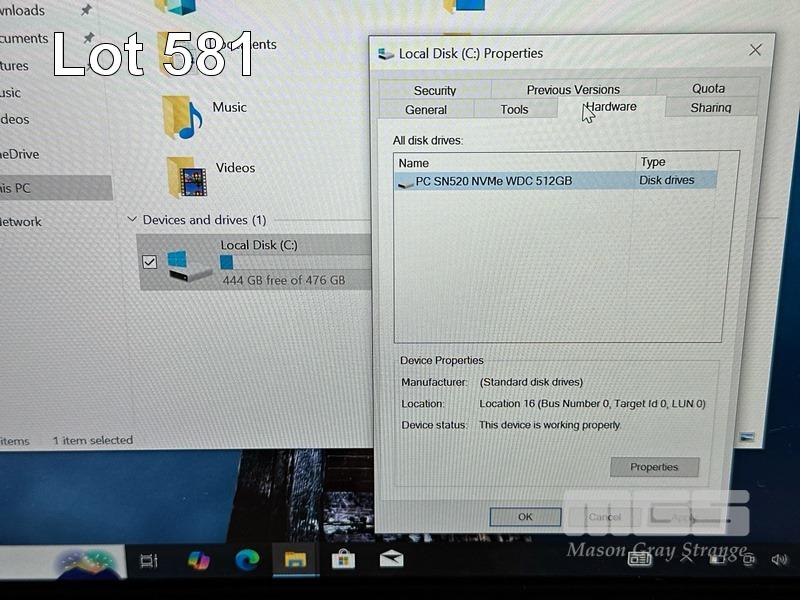Open the Tools tab
The image size is (800, 600).
coord(514,109)
